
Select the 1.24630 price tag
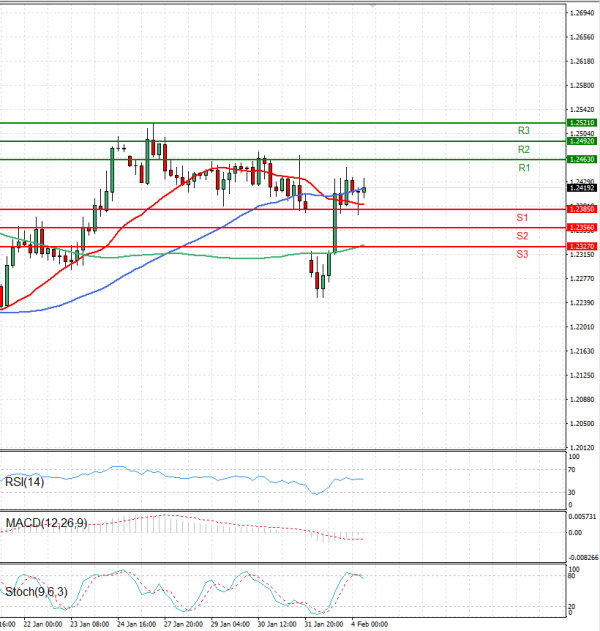tap(582, 159)
